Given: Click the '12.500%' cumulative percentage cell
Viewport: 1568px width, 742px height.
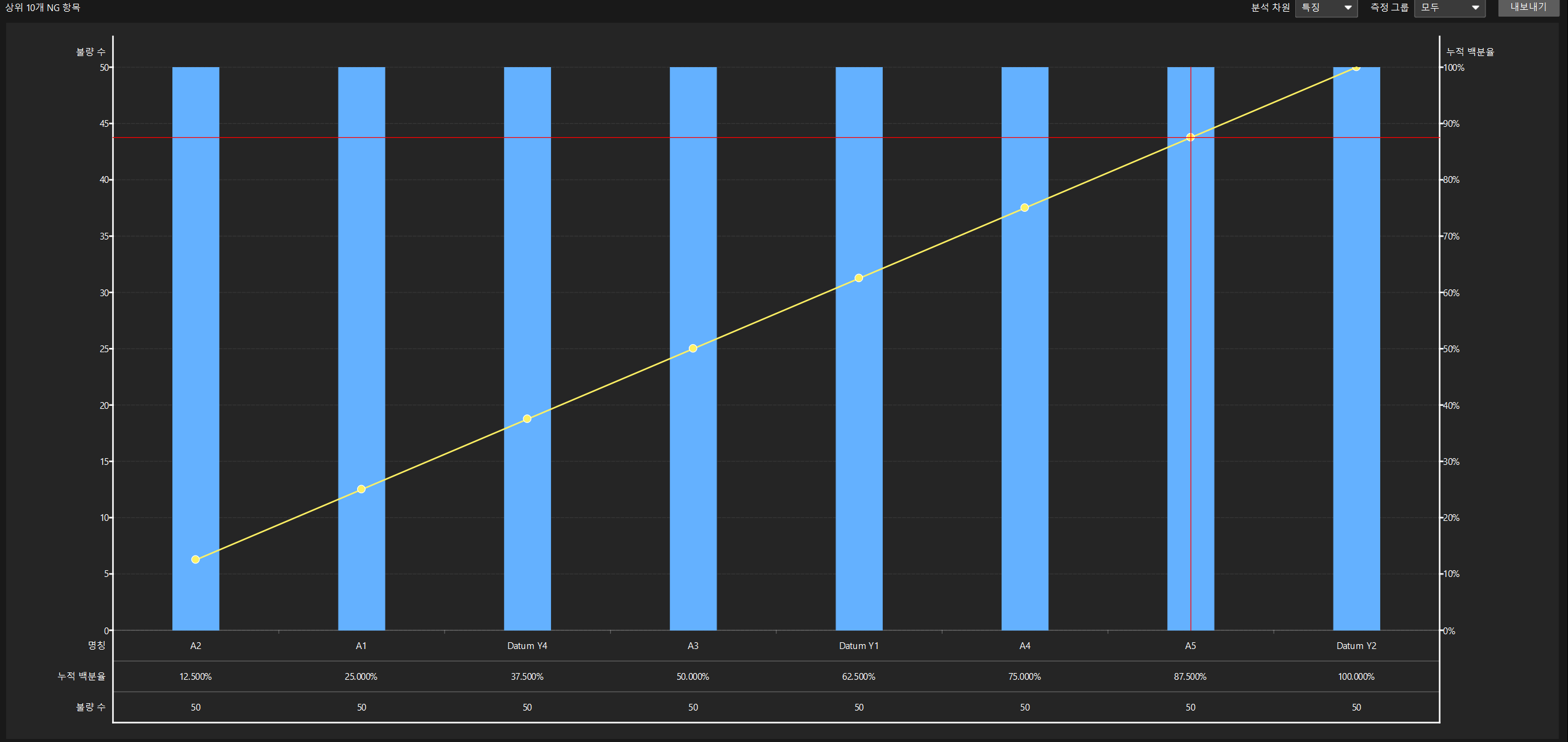Looking at the screenshot, I should (x=196, y=677).
